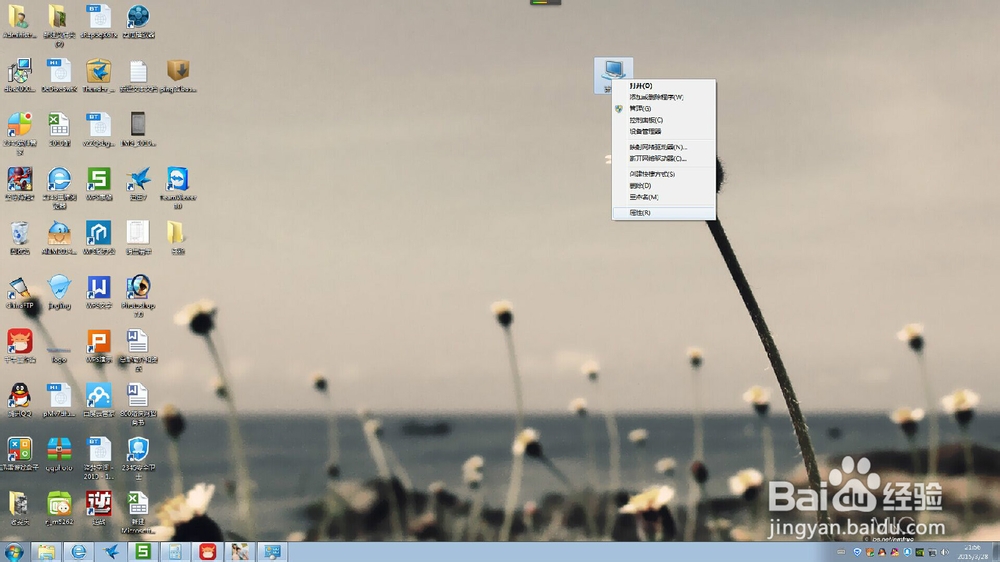Select the TeamViewer 10 desktop shortcut

(x=178, y=187)
